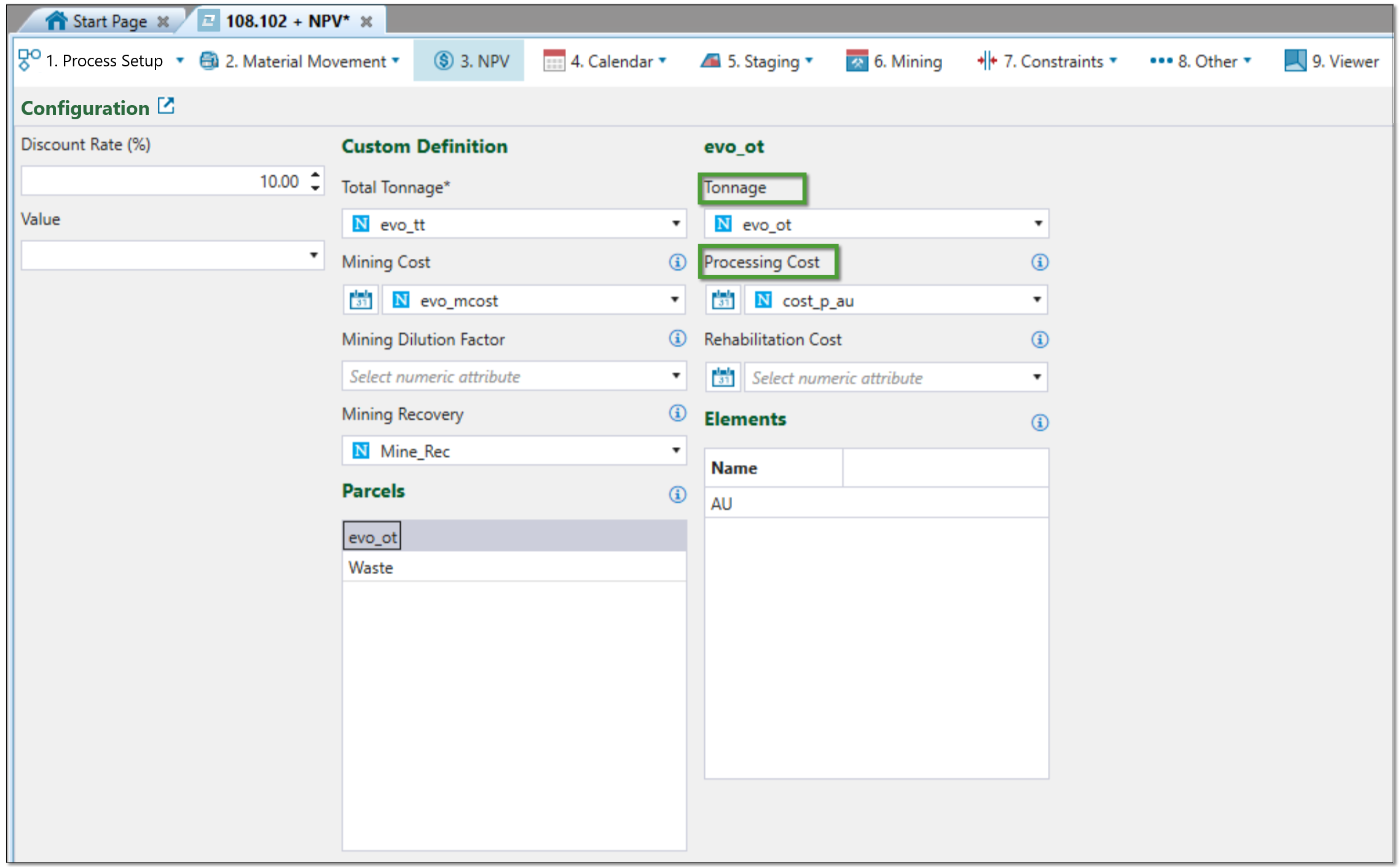
Task: Close the Start Page tab
Action: [163, 22]
